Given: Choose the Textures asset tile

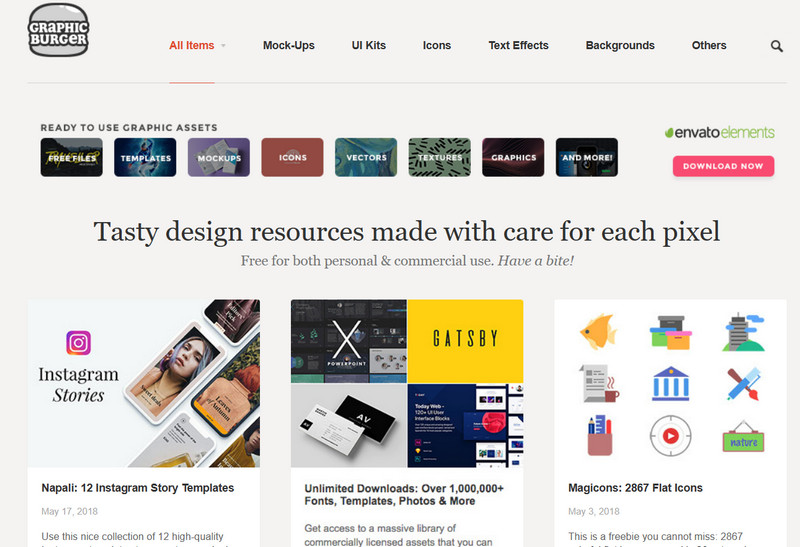Looking at the screenshot, I should pyautogui.click(x=439, y=157).
